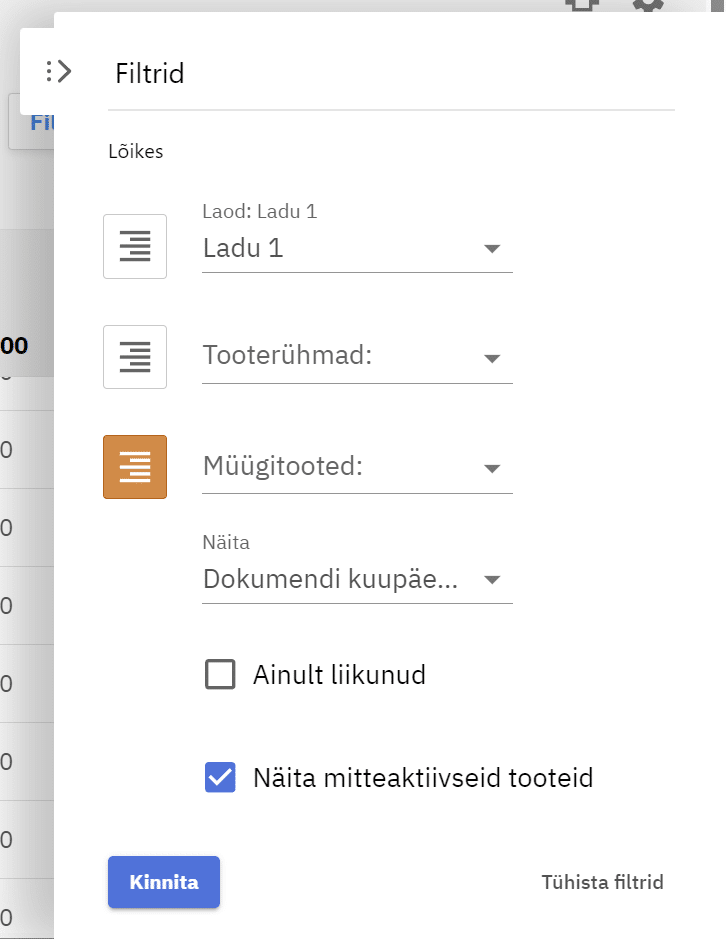
Task: Click the 'Ainult liikunud' label text
Action: pos(339,675)
